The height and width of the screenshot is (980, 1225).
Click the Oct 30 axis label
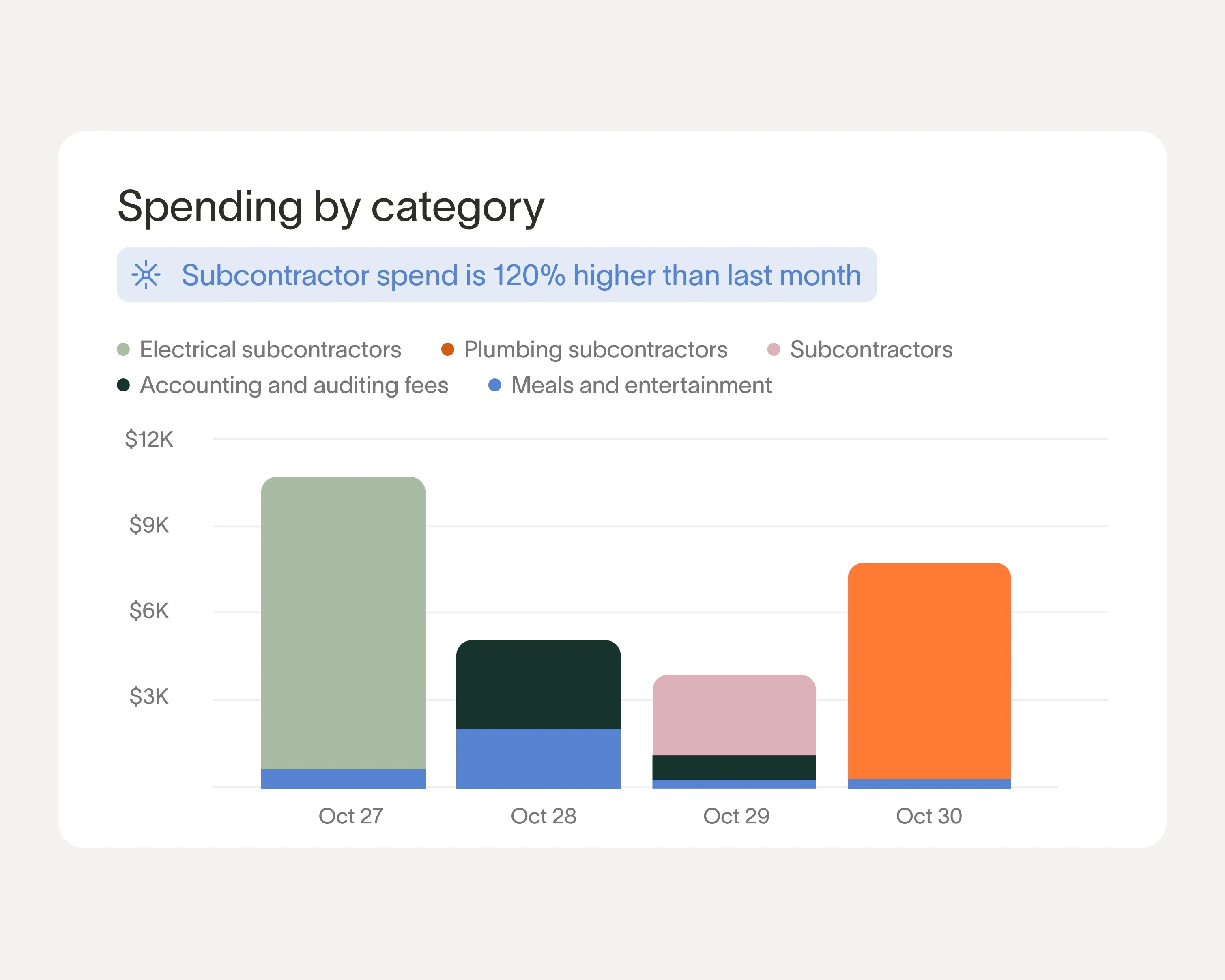[x=929, y=816]
